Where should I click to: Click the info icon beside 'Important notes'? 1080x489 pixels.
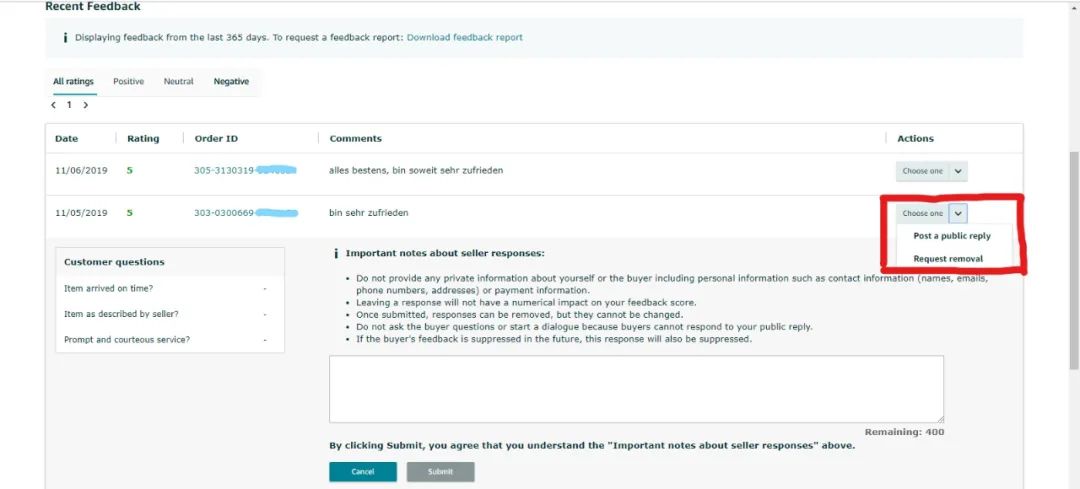(335, 254)
